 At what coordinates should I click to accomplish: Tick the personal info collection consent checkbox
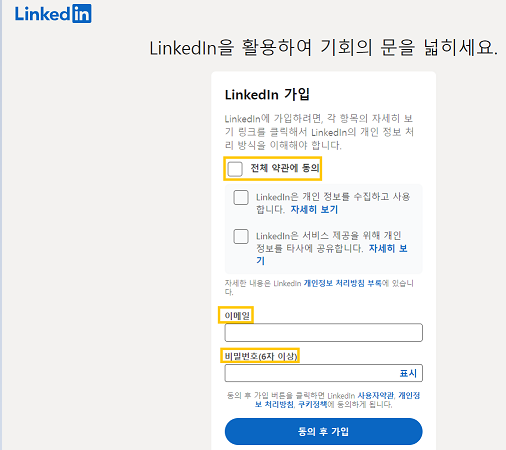coord(241,197)
